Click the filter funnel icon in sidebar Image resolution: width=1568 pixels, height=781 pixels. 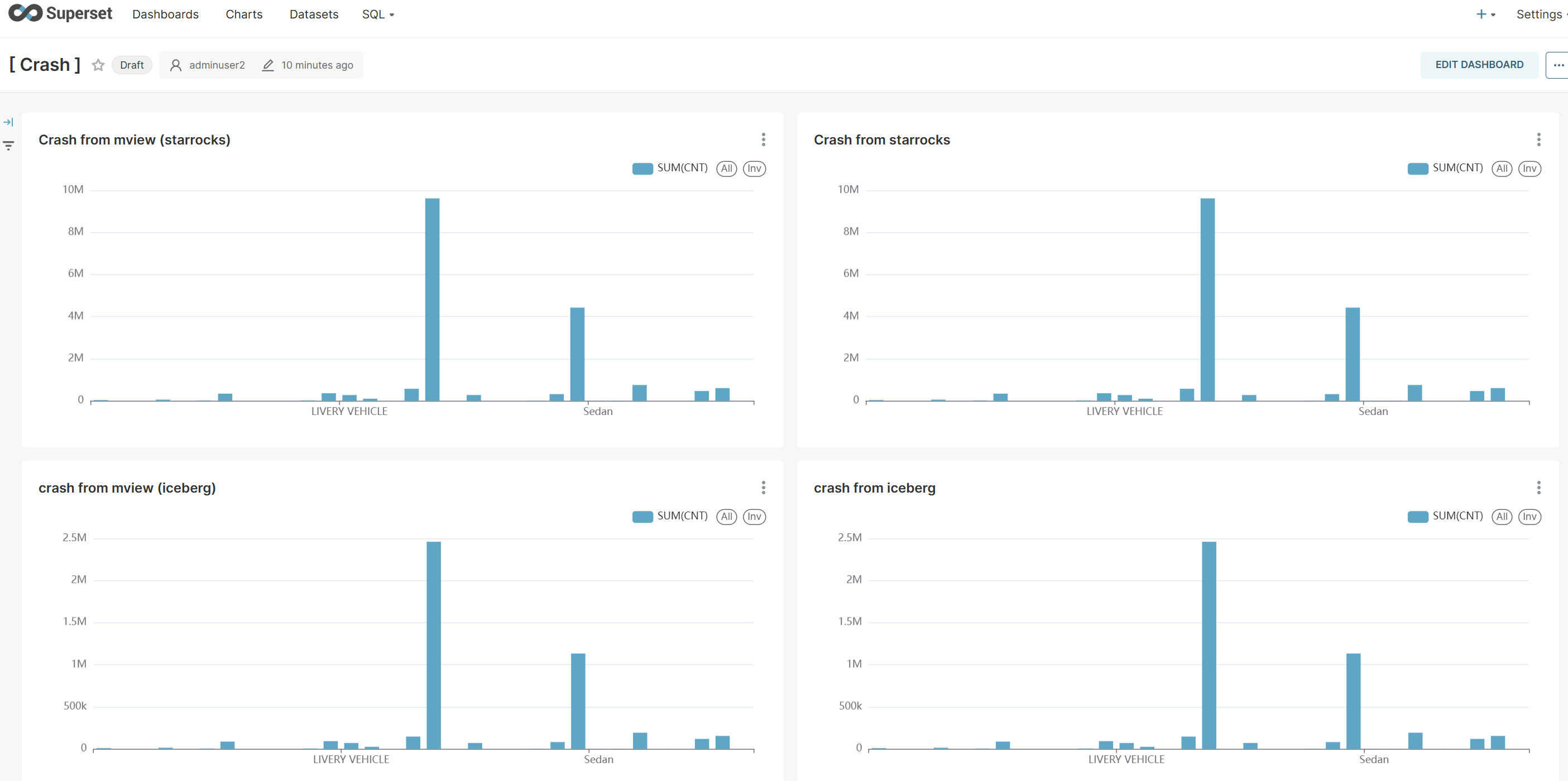(8, 146)
